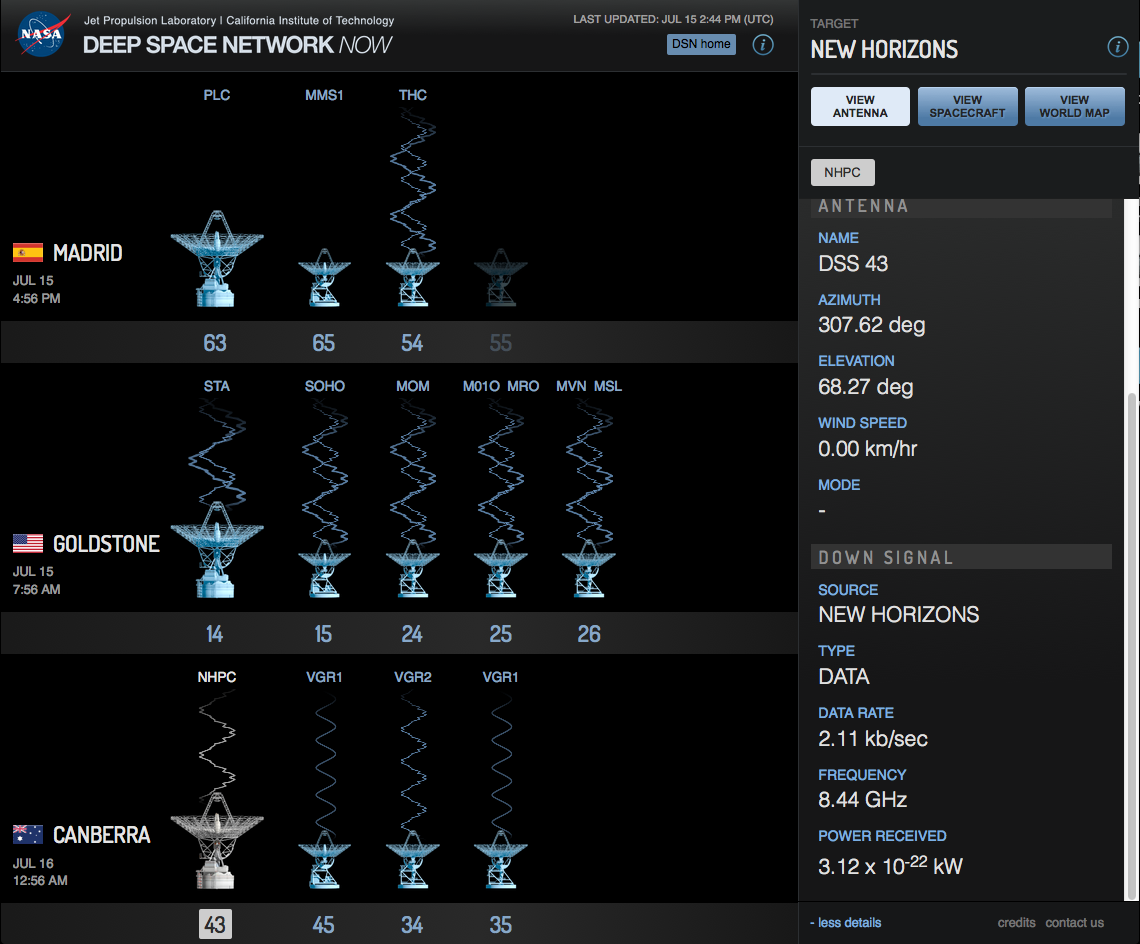Click the NHPC tag button in the panel
Image resolution: width=1140 pixels, height=944 pixels.
[x=843, y=172]
